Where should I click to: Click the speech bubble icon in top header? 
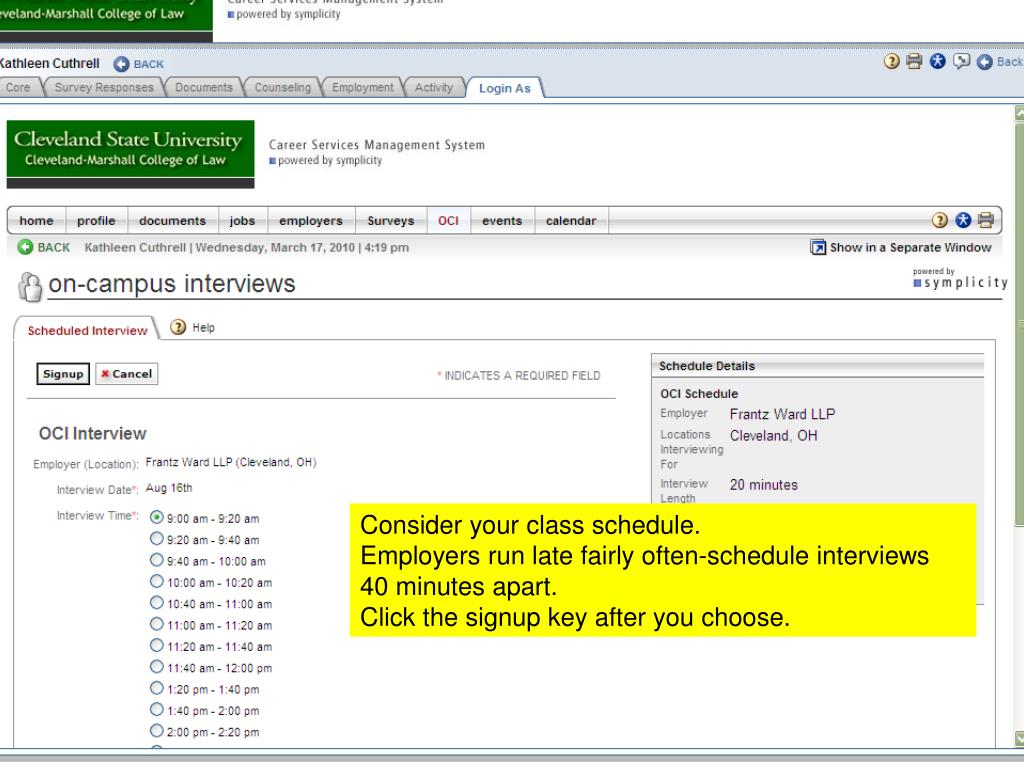point(961,61)
